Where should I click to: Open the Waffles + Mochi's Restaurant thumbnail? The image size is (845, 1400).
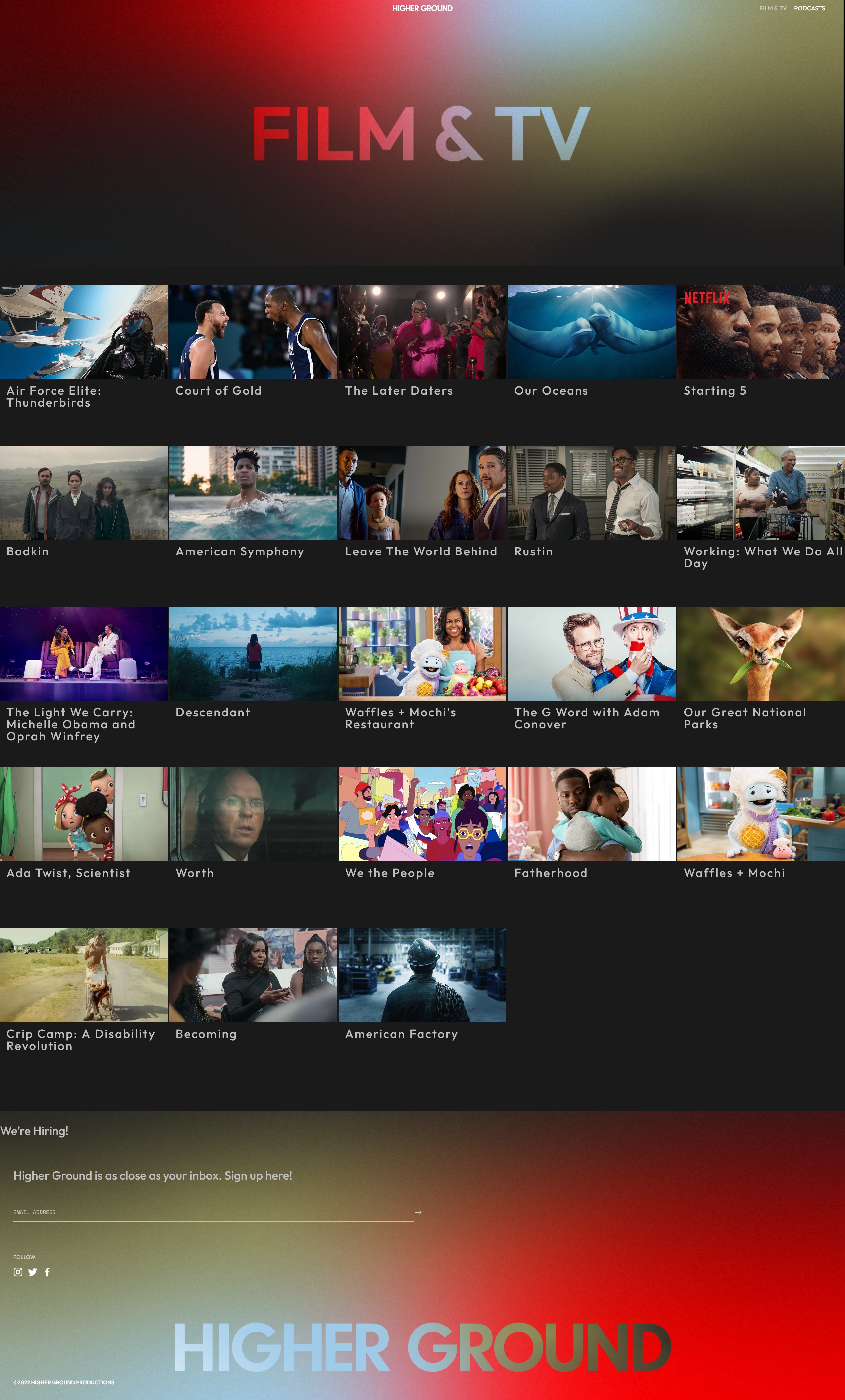point(422,653)
